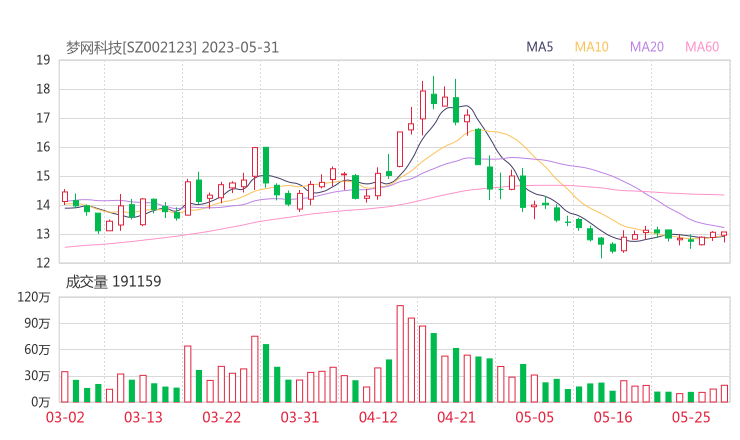This screenshot has height=440, width=740.
Task: Click the price axis value 19
Action: pyautogui.click(x=43, y=60)
